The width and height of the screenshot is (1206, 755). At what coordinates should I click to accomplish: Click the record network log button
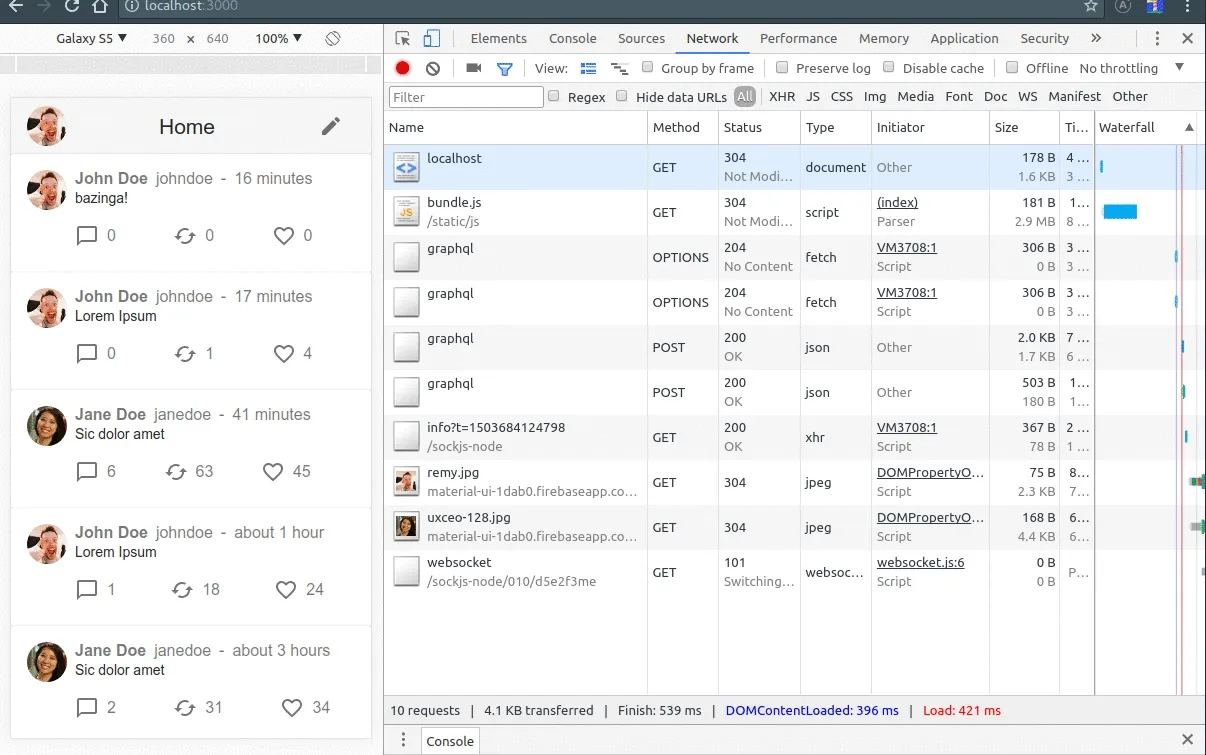[x=402, y=68]
